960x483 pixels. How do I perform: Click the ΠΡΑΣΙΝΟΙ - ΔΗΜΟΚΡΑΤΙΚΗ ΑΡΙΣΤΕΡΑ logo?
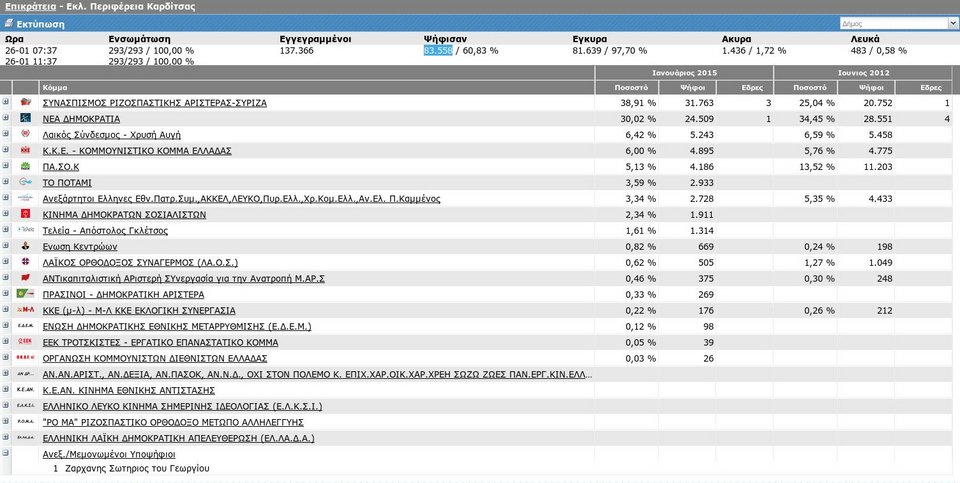(26, 295)
